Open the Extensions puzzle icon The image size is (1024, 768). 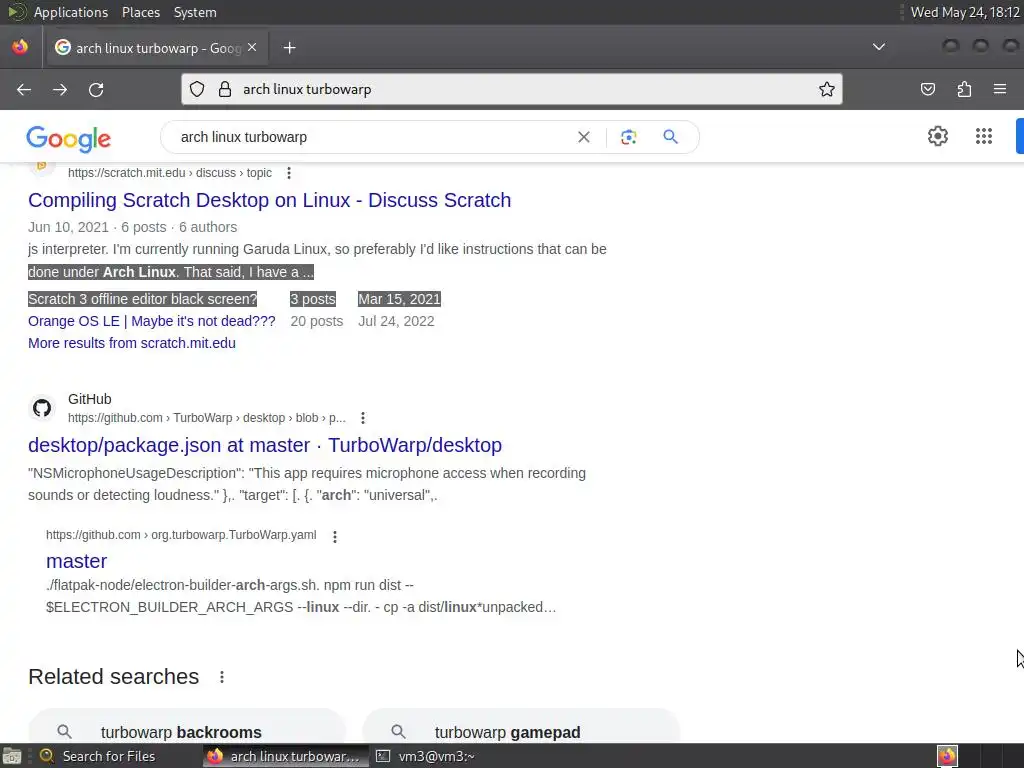click(964, 89)
